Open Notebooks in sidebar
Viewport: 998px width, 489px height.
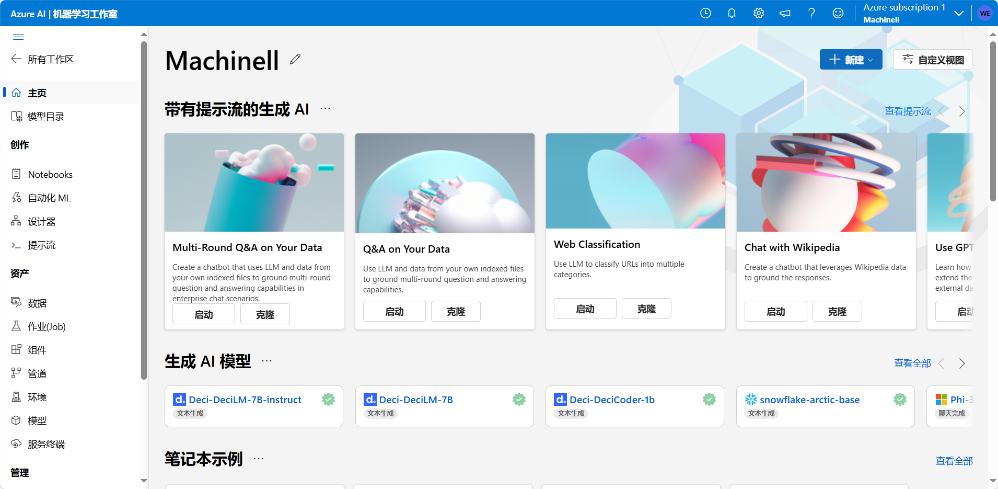click(x=42, y=174)
